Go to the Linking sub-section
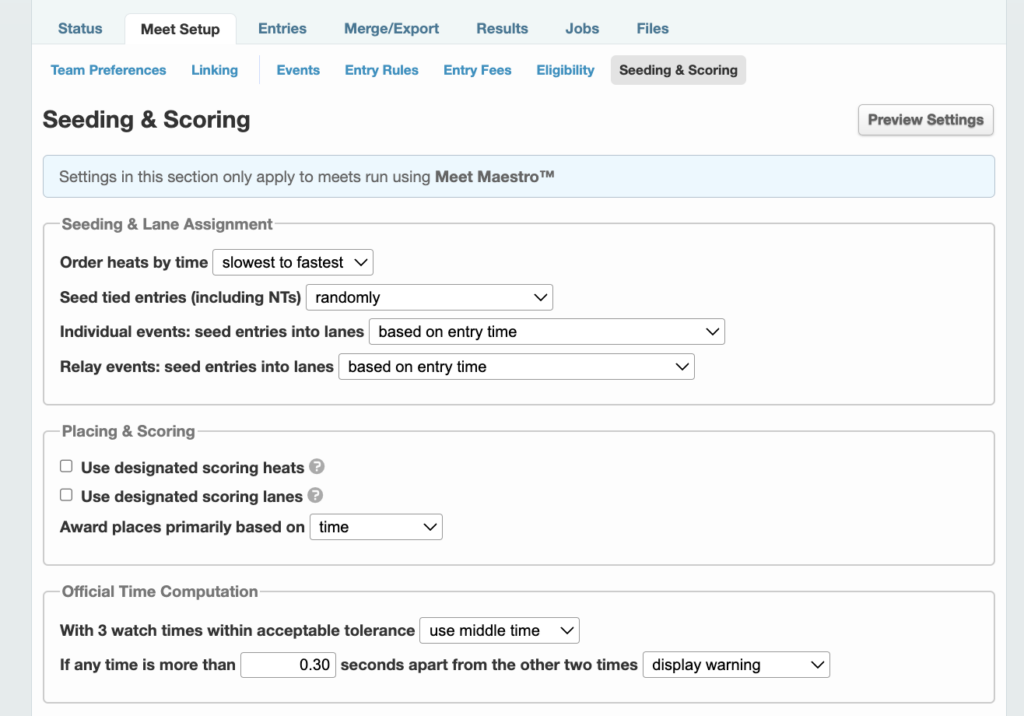 coord(214,70)
